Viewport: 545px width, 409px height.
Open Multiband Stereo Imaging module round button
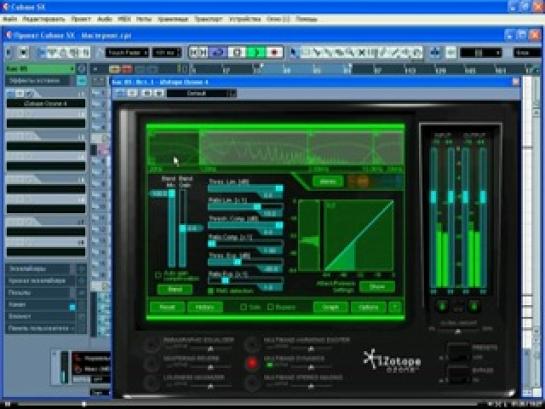(x=252, y=382)
